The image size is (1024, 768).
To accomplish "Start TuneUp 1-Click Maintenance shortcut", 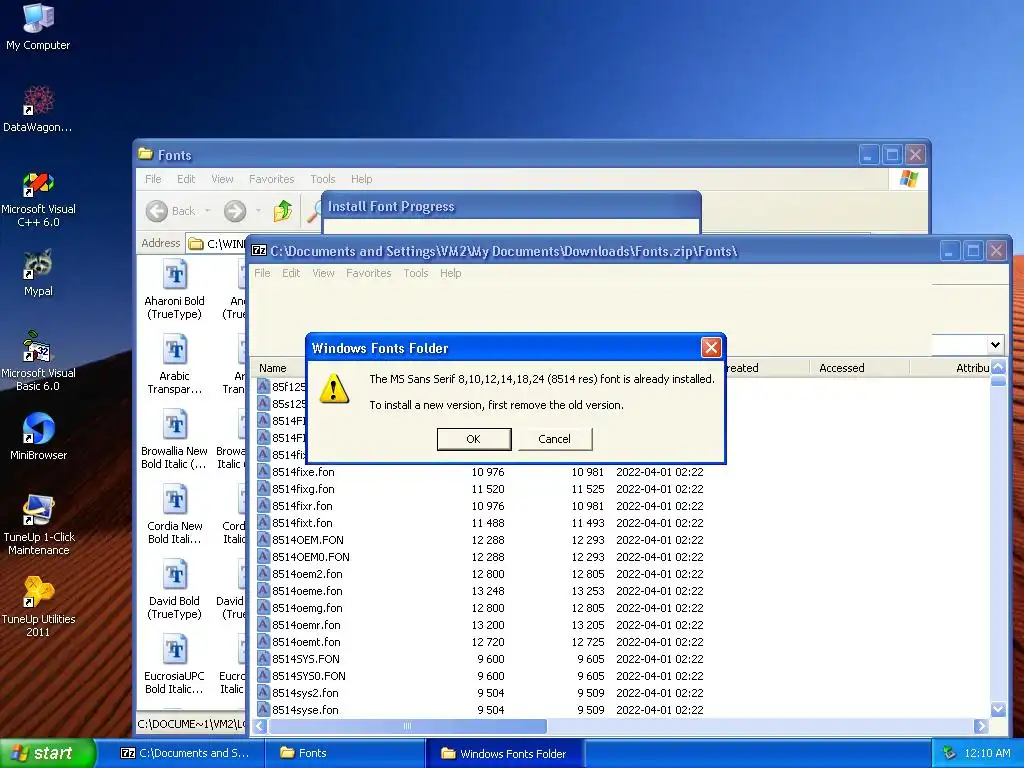I will (x=38, y=525).
